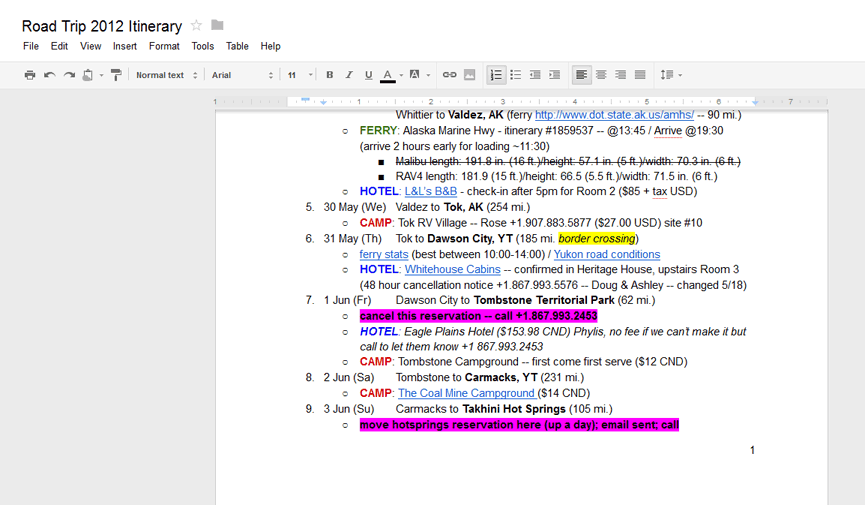This screenshot has width=865, height=505.
Task: Click the green FERRY label
Action: (x=378, y=131)
